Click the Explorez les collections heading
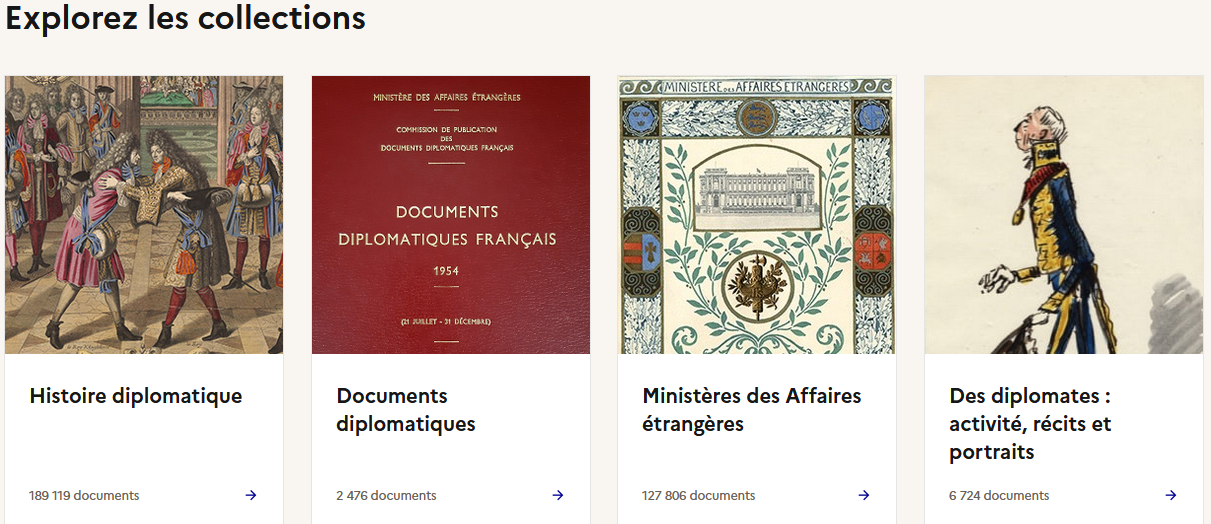The height and width of the screenshot is (524, 1211). point(186,18)
